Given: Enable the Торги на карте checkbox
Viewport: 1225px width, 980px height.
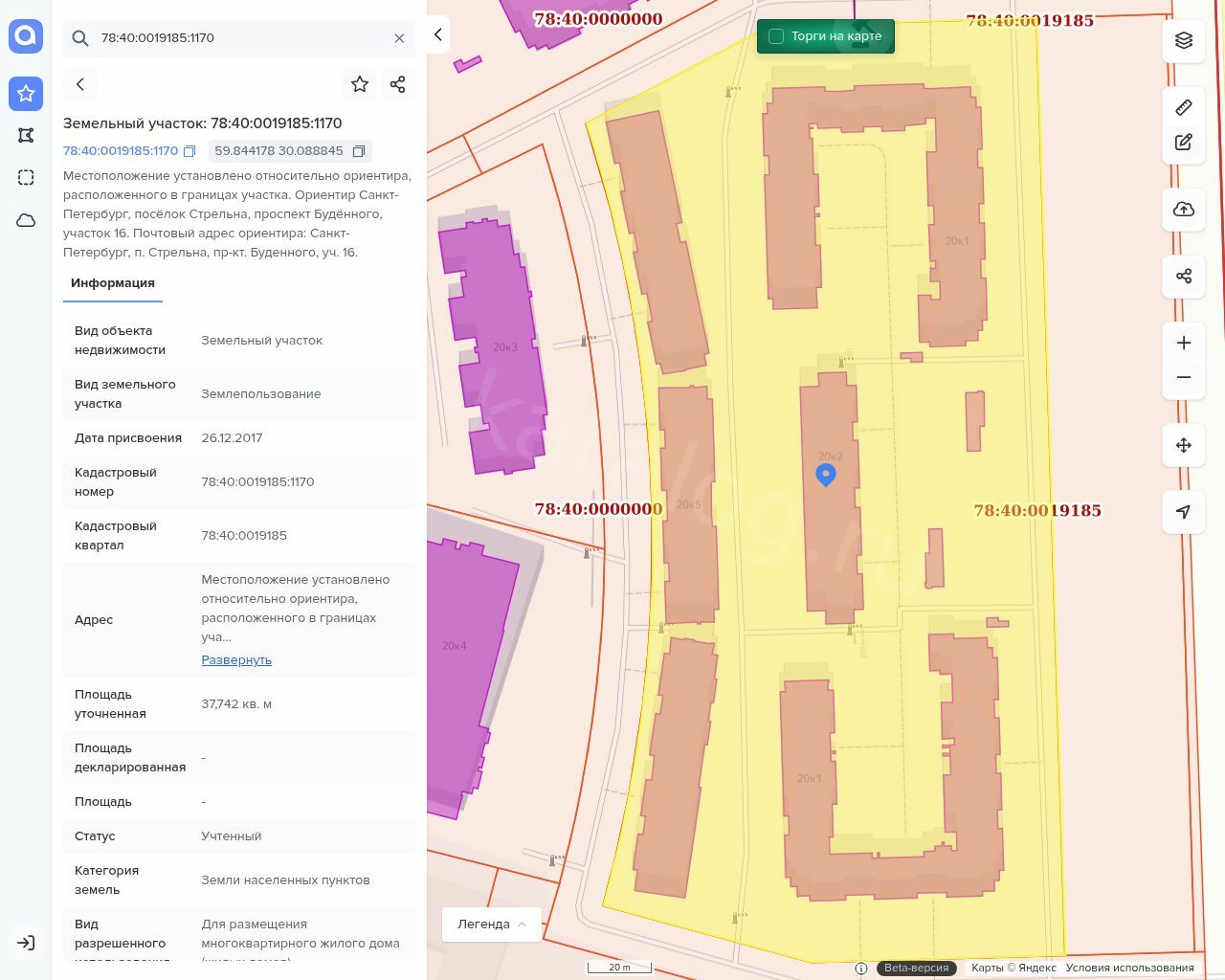Looking at the screenshot, I should click(776, 36).
